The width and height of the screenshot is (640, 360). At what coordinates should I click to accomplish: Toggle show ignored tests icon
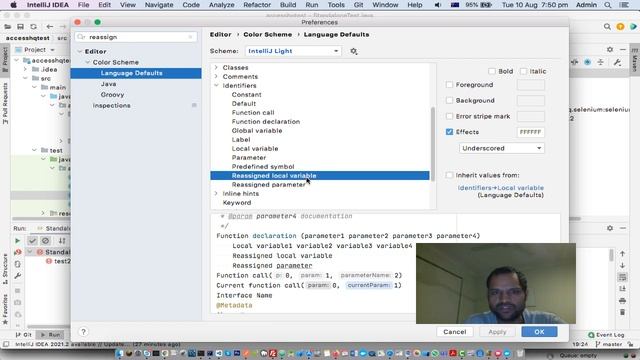click(x=45, y=241)
